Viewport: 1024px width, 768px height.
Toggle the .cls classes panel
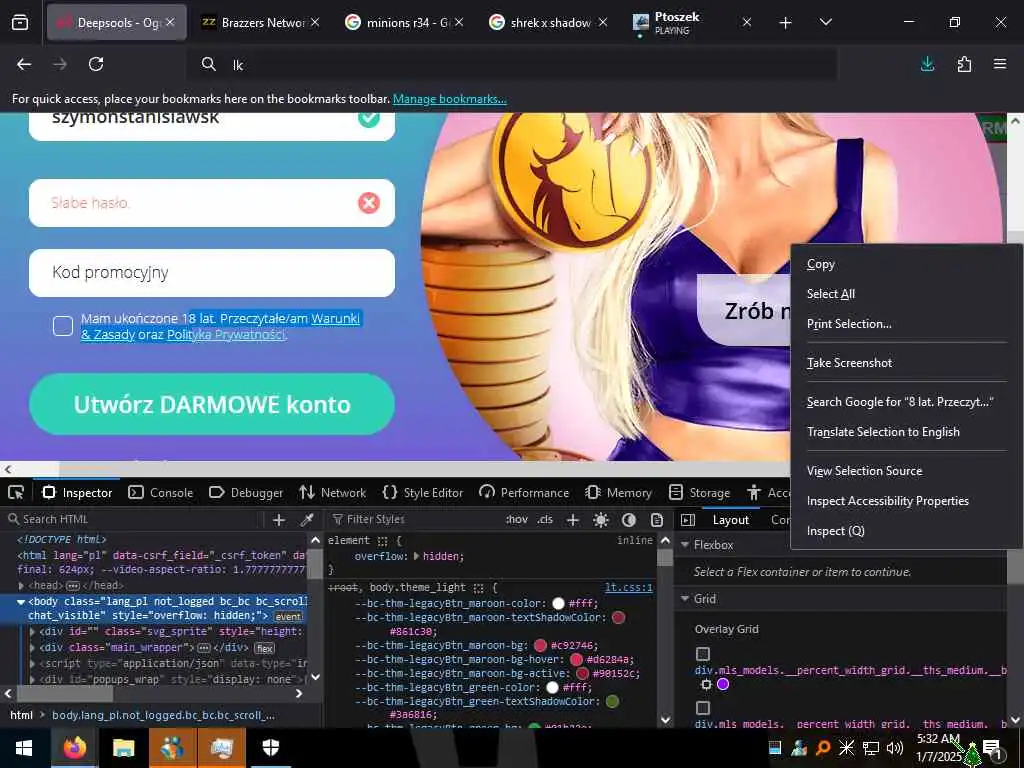pyautogui.click(x=545, y=520)
